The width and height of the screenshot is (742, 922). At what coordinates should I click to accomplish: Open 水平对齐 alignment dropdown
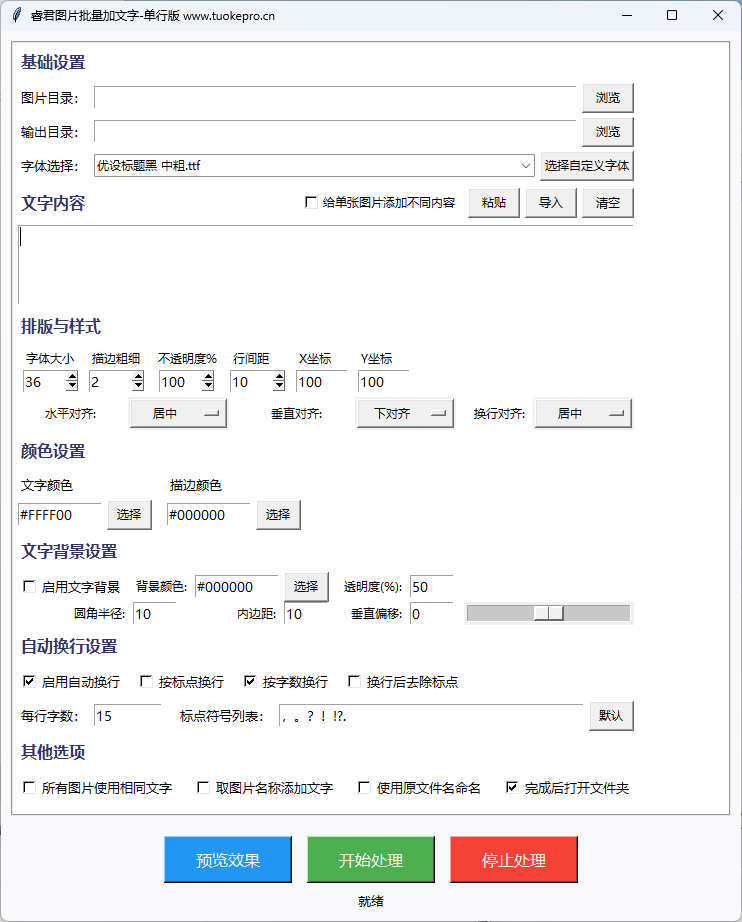point(178,413)
